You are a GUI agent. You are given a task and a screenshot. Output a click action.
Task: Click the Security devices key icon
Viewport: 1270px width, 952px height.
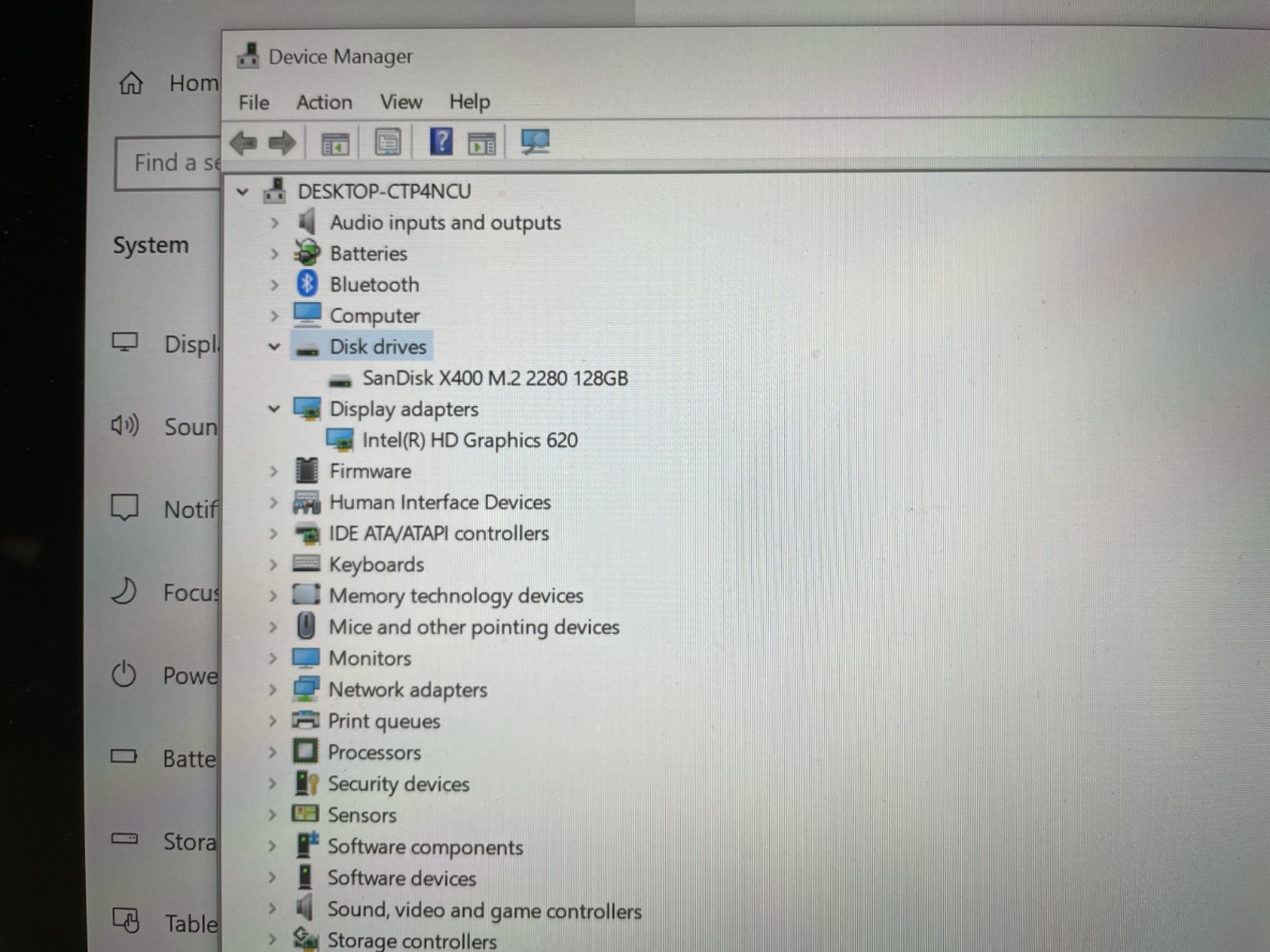click(x=306, y=783)
